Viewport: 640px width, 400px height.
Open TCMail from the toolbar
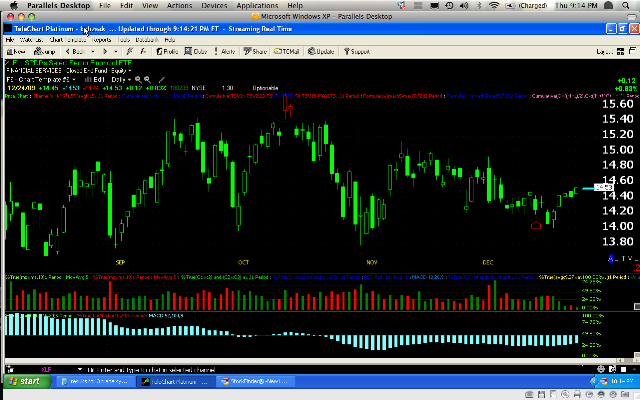click(287, 51)
